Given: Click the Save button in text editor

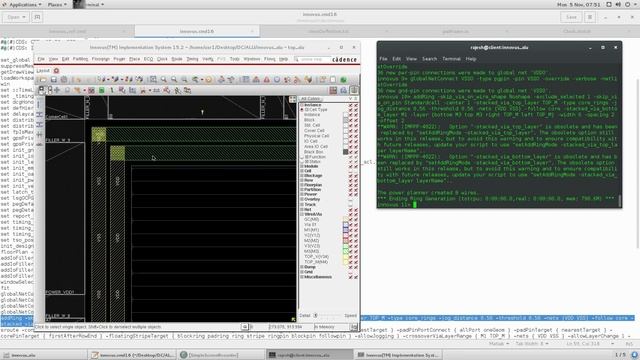Looking at the screenshot, I should pyautogui.click(x=571, y=17).
